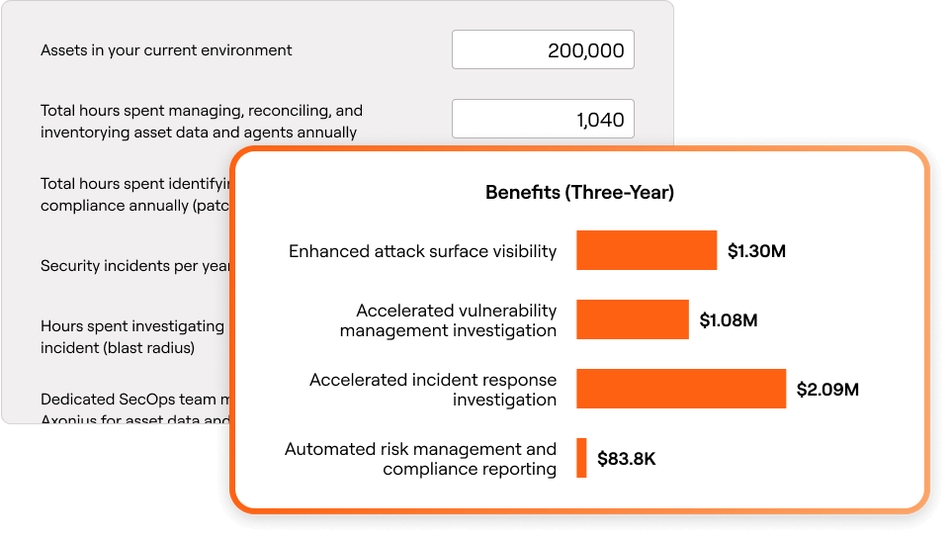The height and width of the screenshot is (538, 950).
Task: Click the $1.30M value label
Action: point(757,251)
